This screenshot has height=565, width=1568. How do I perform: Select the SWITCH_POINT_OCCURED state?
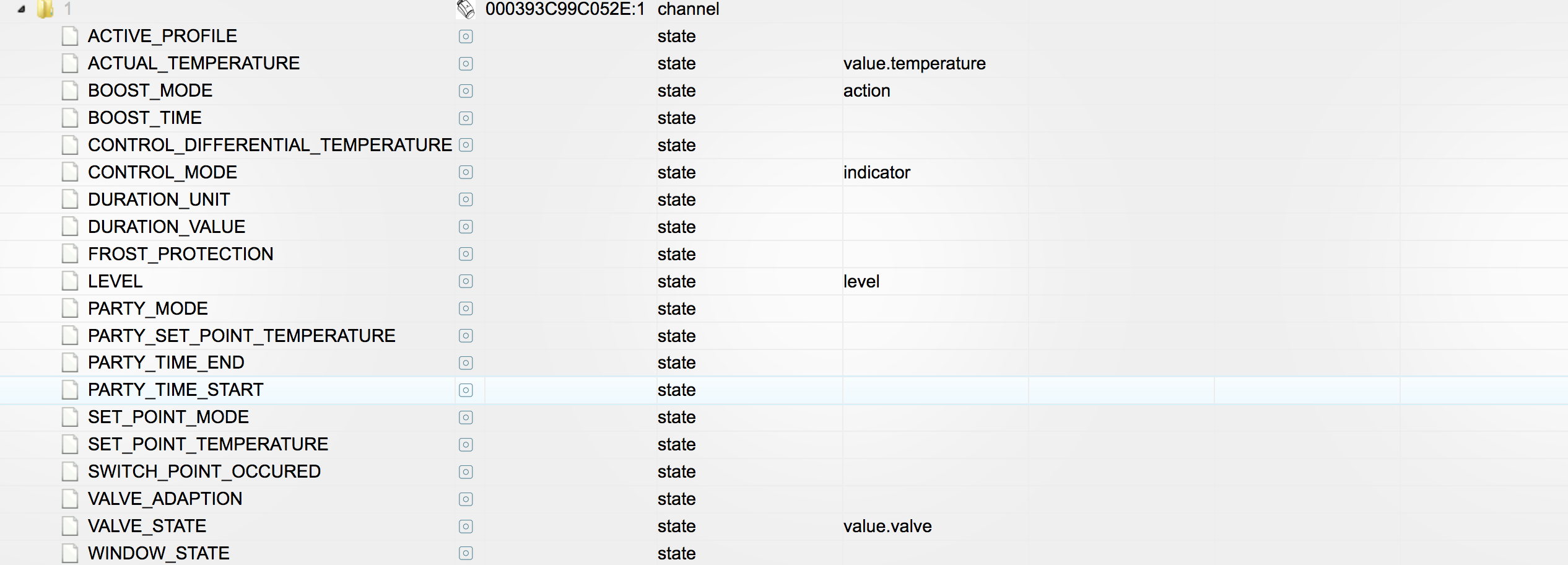point(204,471)
